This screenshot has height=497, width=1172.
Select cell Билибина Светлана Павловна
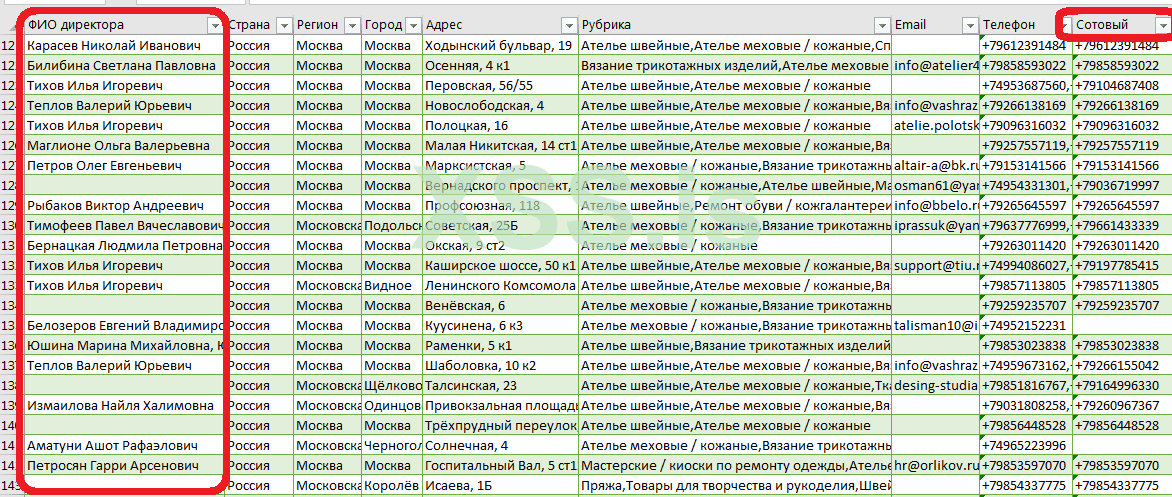(125, 65)
